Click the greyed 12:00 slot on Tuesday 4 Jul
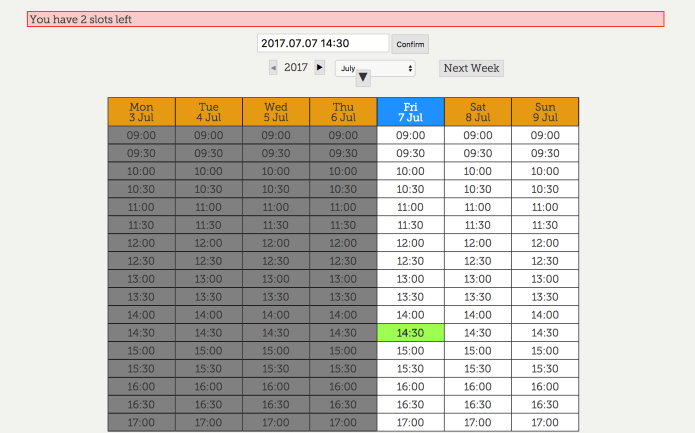 coord(209,243)
